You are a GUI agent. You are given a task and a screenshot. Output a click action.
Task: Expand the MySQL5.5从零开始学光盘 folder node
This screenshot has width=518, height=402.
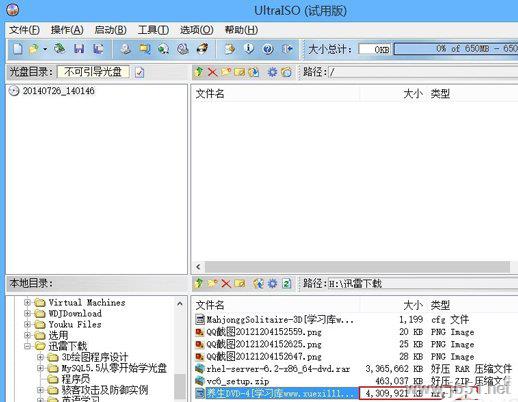pyautogui.click(x=40, y=368)
